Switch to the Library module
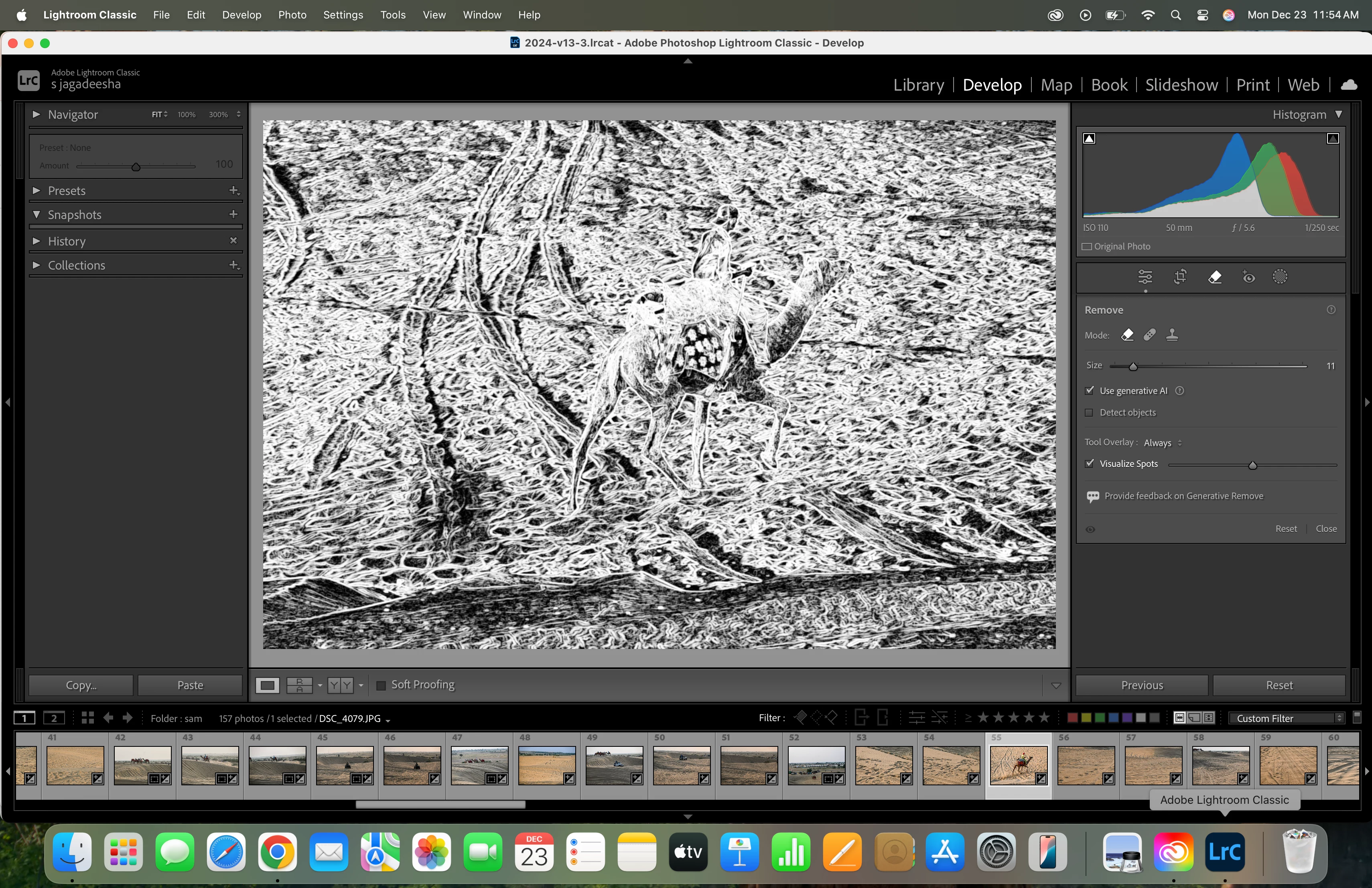 (x=918, y=85)
